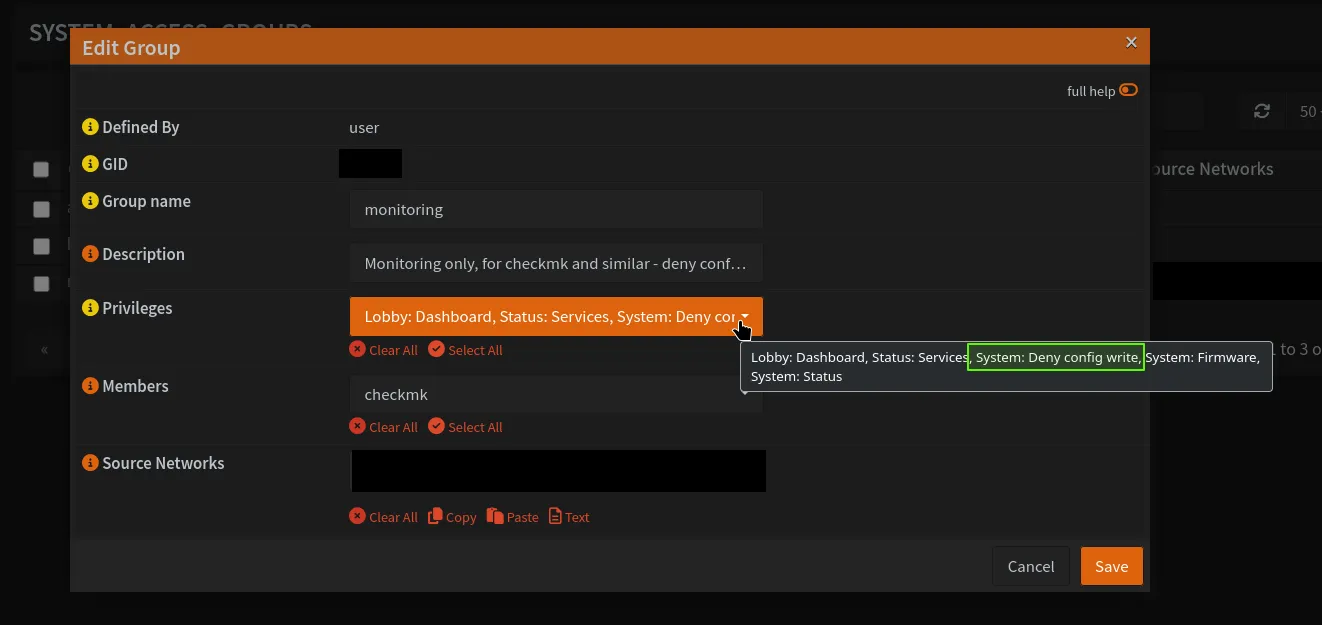Copy the source networks list
Image resolution: width=1322 pixels, height=625 pixels.
(452, 517)
